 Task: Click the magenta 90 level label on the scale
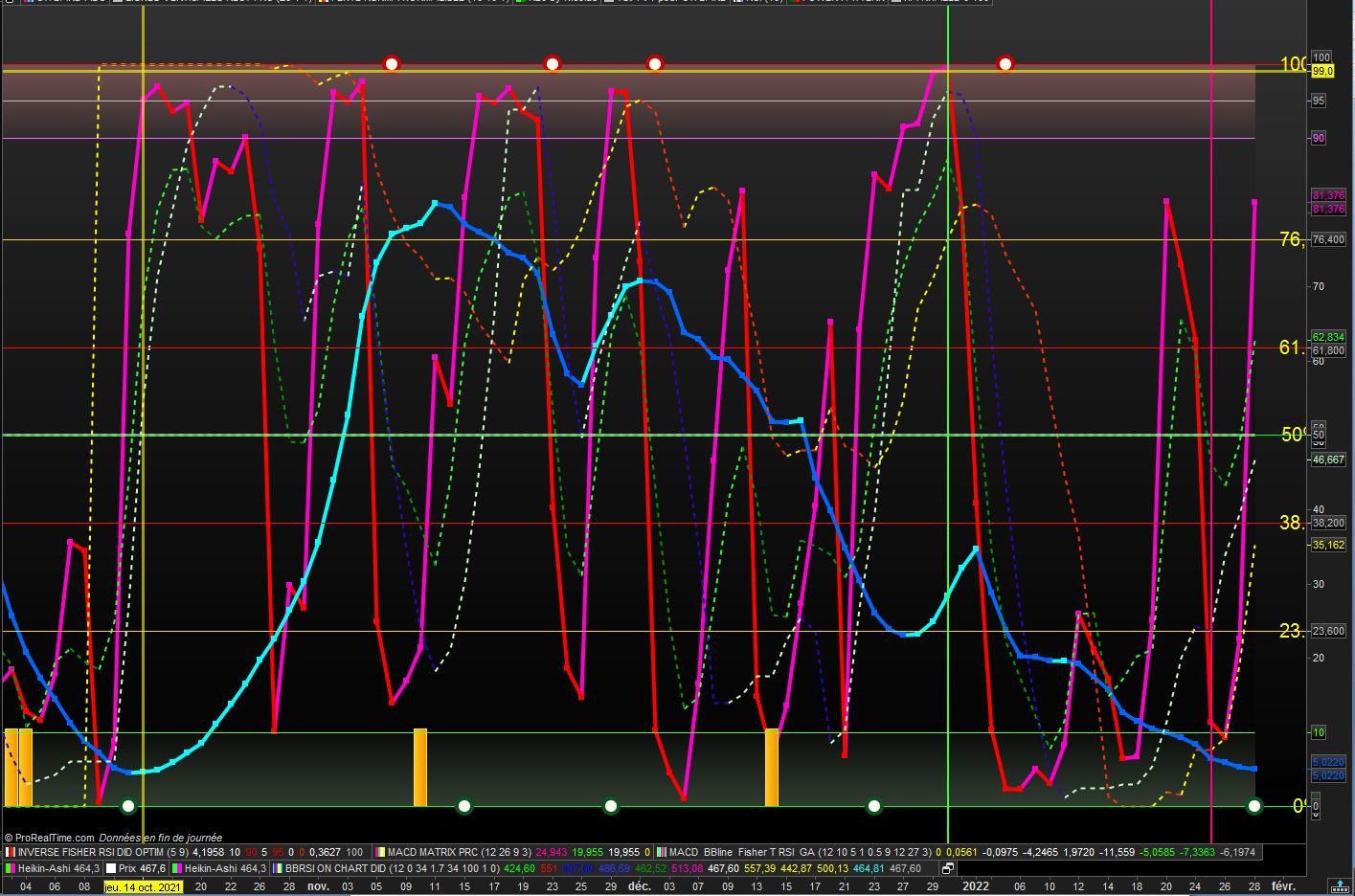1319,139
